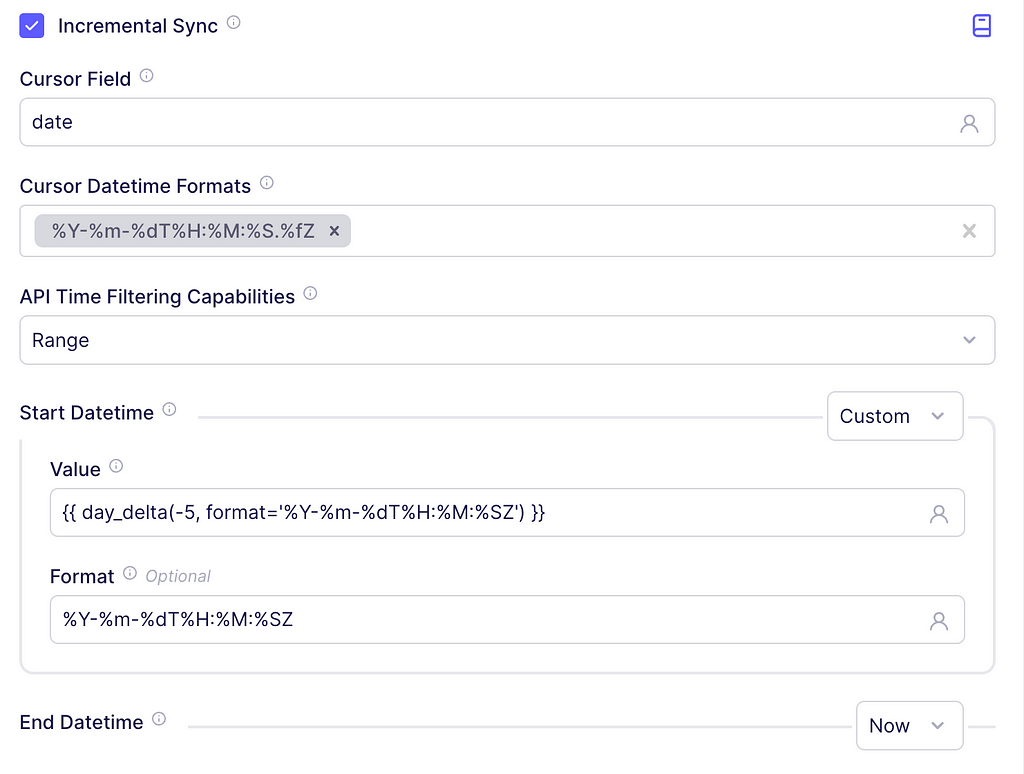
Task: Open the End Datetime Now dropdown
Action: (x=909, y=726)
